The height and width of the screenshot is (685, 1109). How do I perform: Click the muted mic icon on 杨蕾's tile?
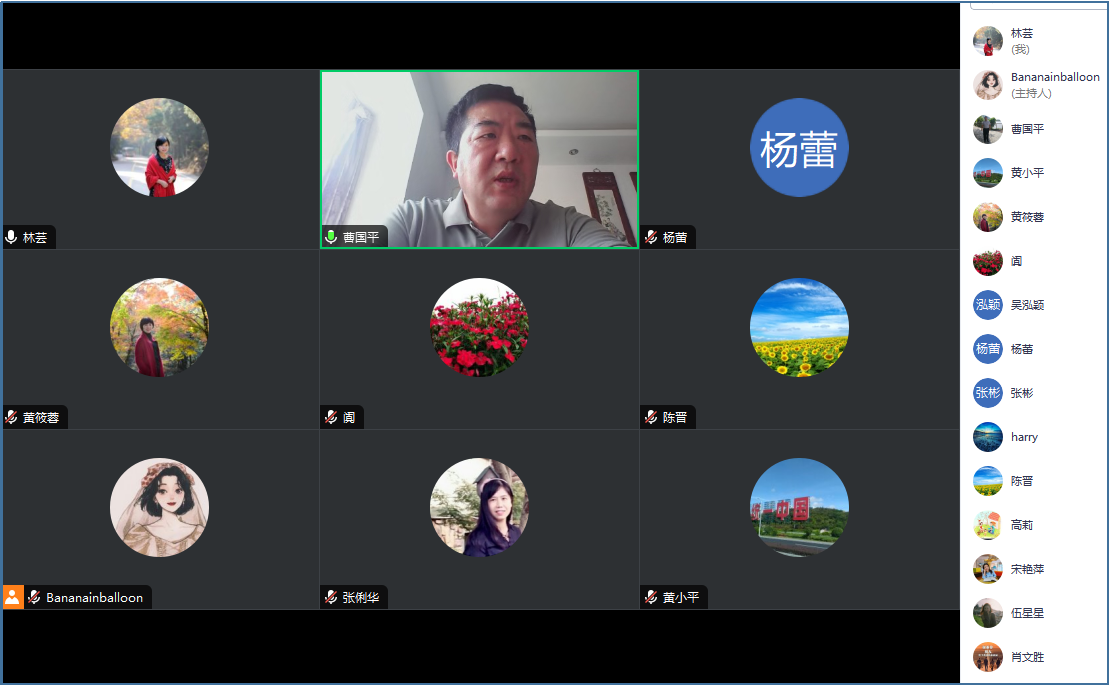(x=651, y=237)
